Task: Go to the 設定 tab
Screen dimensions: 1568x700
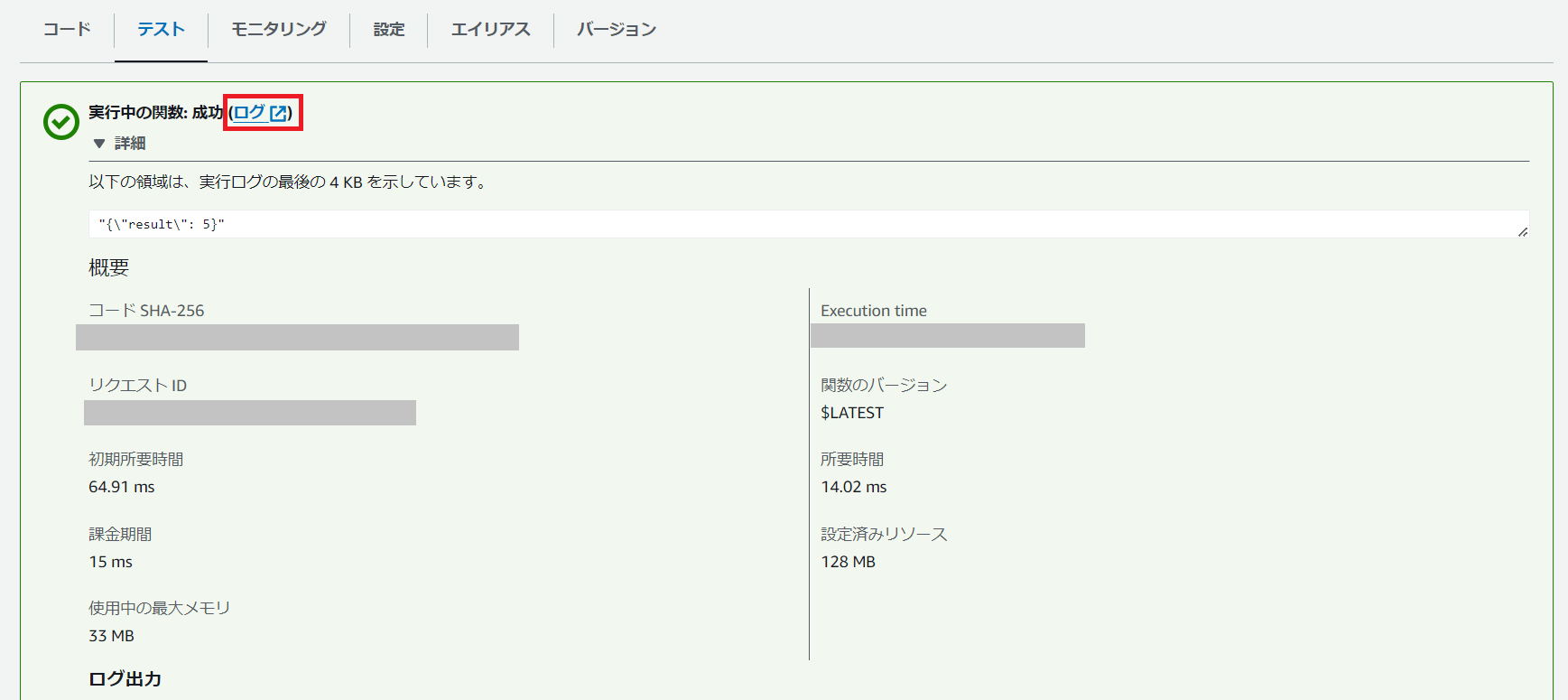Action: (x=389, y=30)
